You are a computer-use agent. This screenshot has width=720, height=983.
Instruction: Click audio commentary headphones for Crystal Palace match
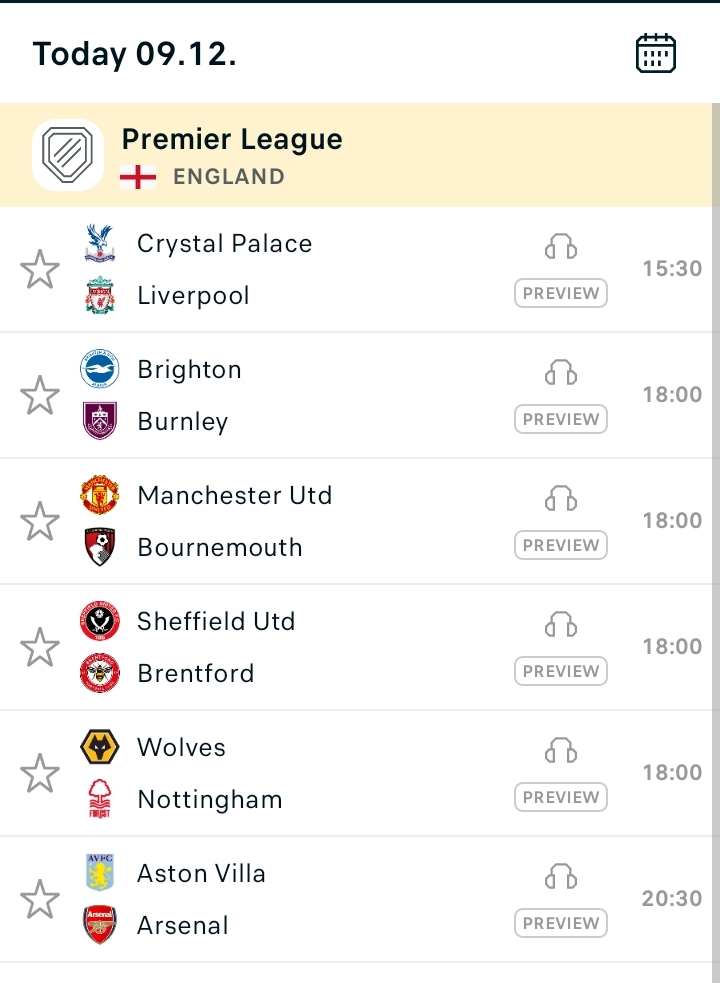pos(561,246)
